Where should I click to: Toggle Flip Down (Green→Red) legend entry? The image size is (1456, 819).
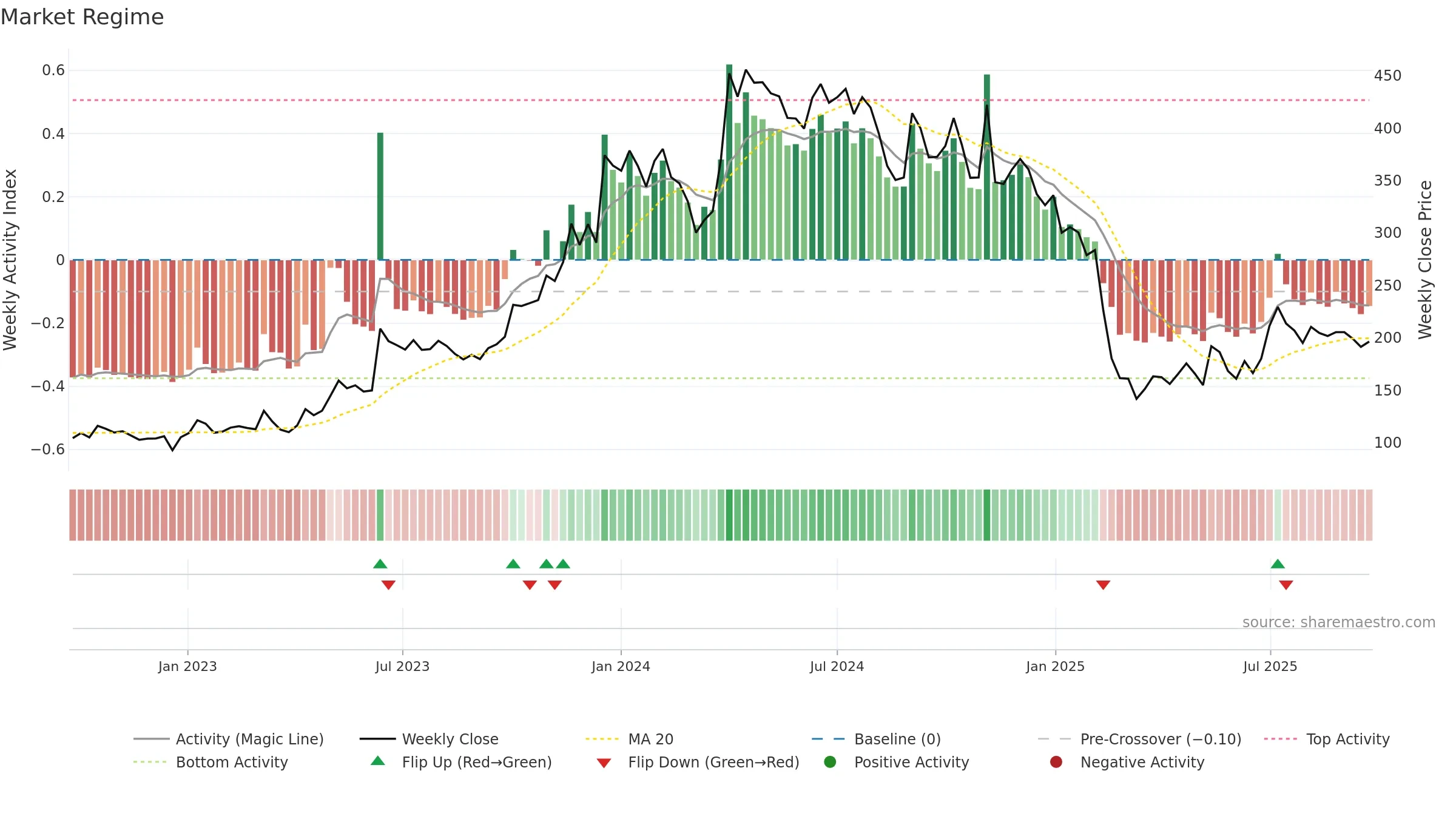tap(698, 762)
